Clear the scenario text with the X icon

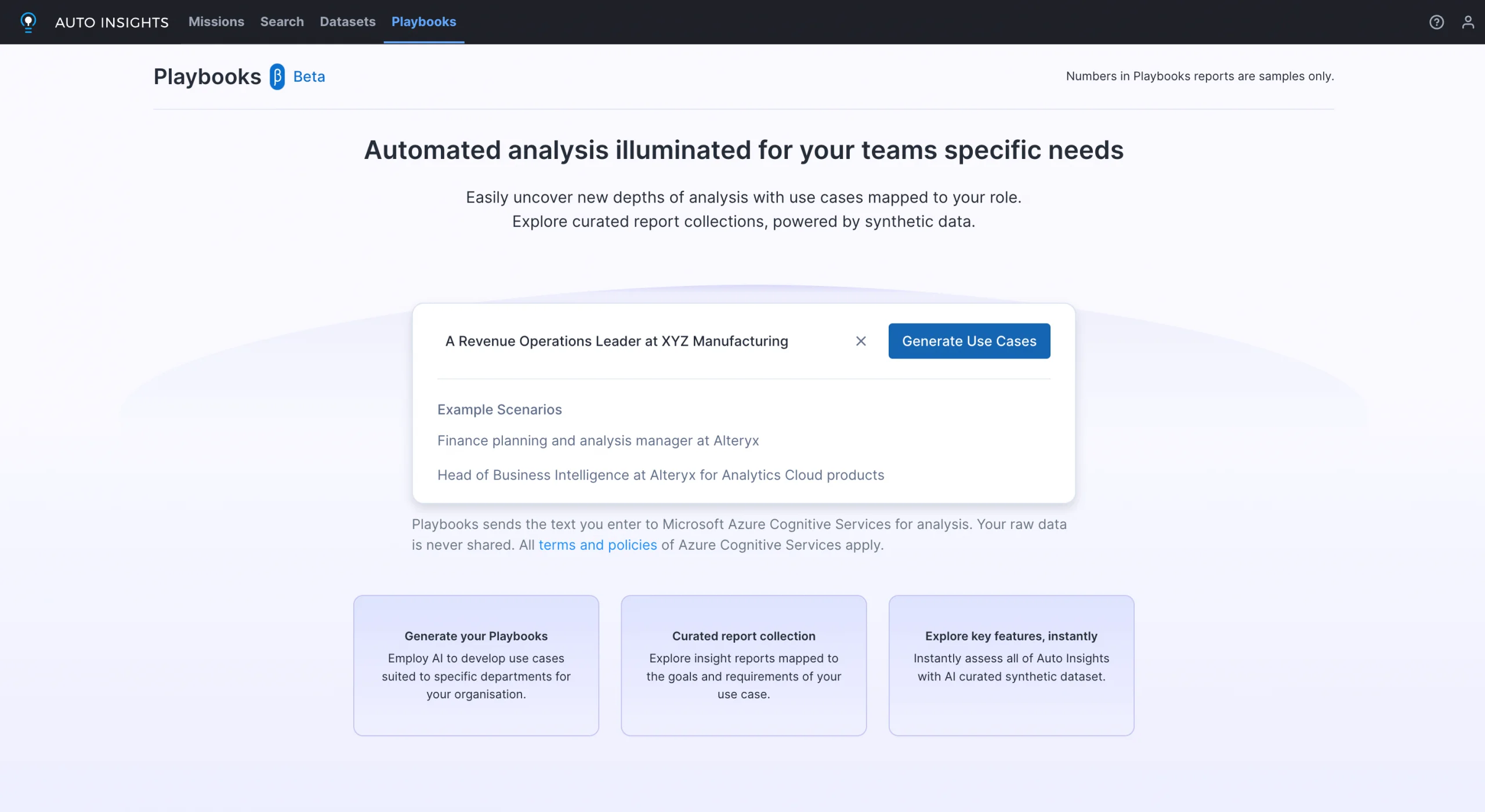click(x=861, y=341)
